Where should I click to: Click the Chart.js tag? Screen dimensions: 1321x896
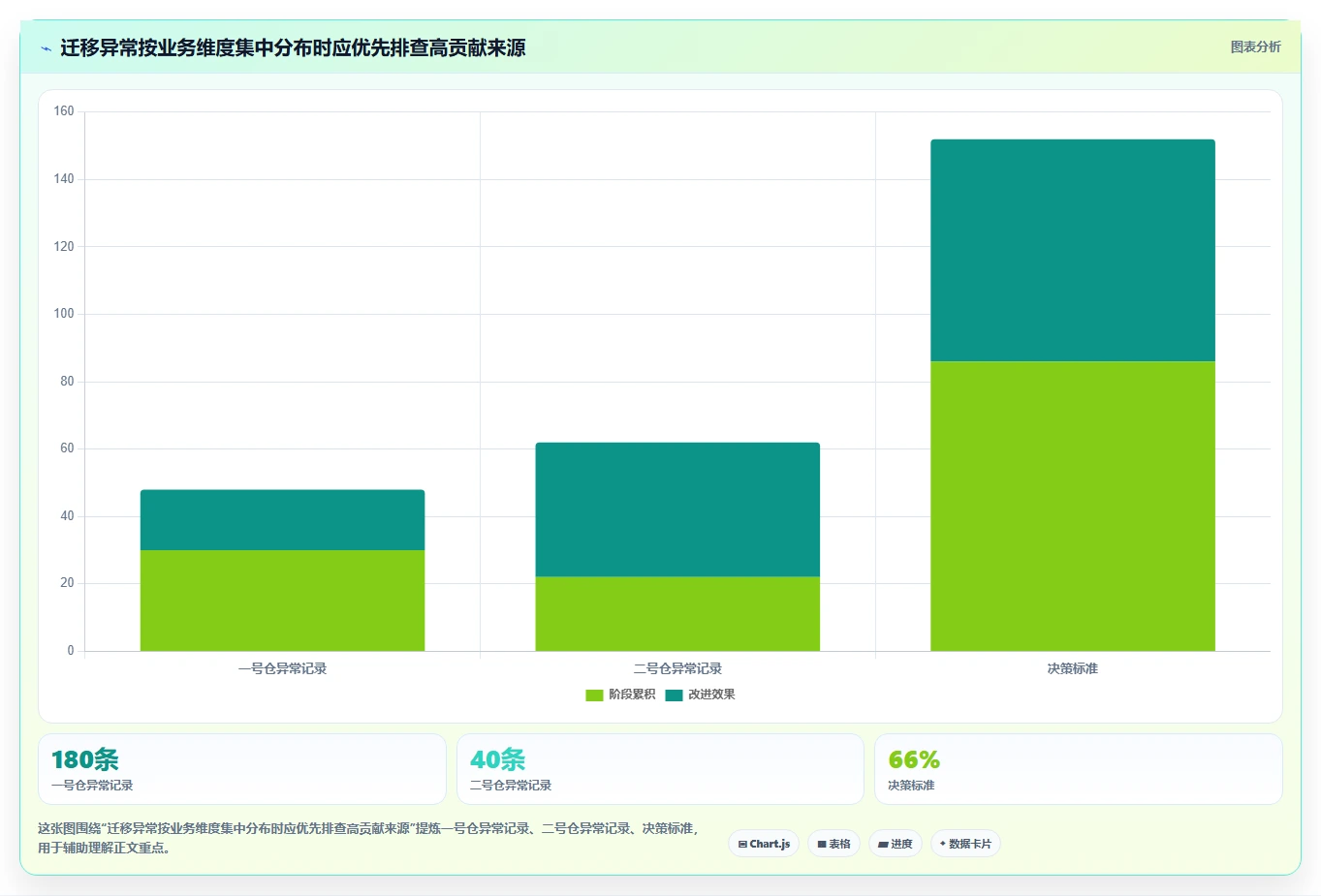(x=764, y=844)
